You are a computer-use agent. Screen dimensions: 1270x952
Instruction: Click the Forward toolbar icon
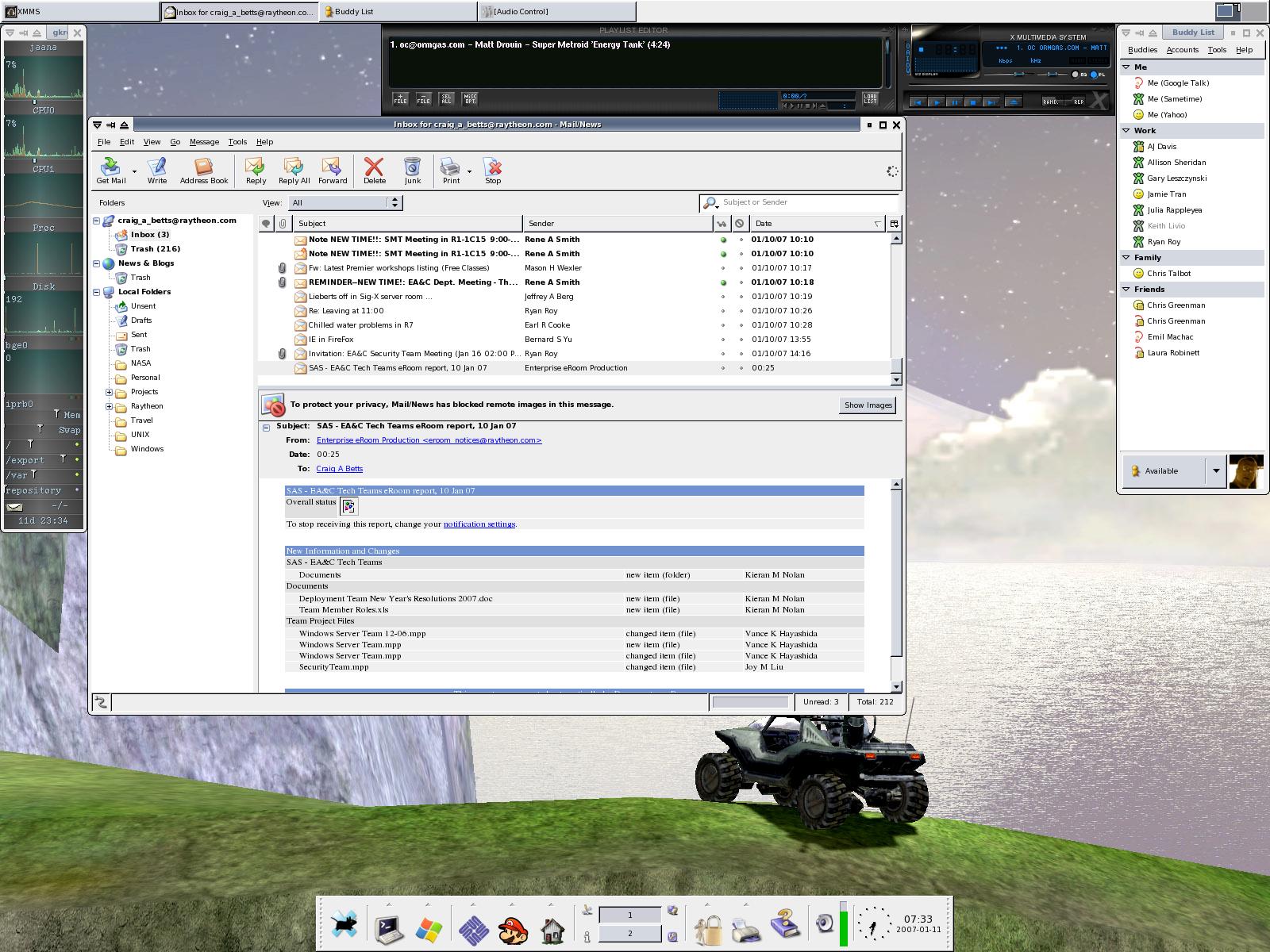[333, 170]
